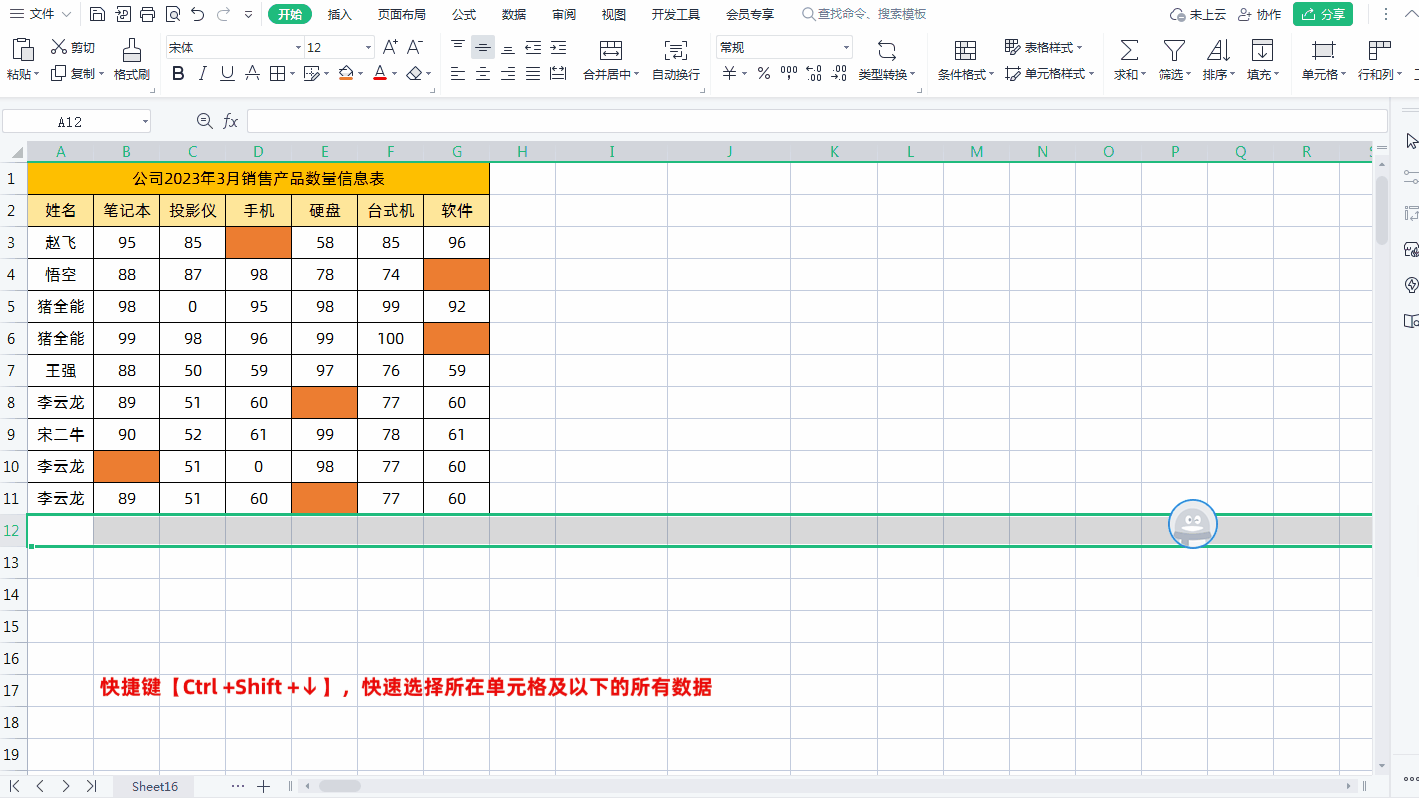Viewport: 1419px width, 798px height.
Task: Click the Save icon in quick access bar
Action: pyautogui.click(x=97, y=14)
